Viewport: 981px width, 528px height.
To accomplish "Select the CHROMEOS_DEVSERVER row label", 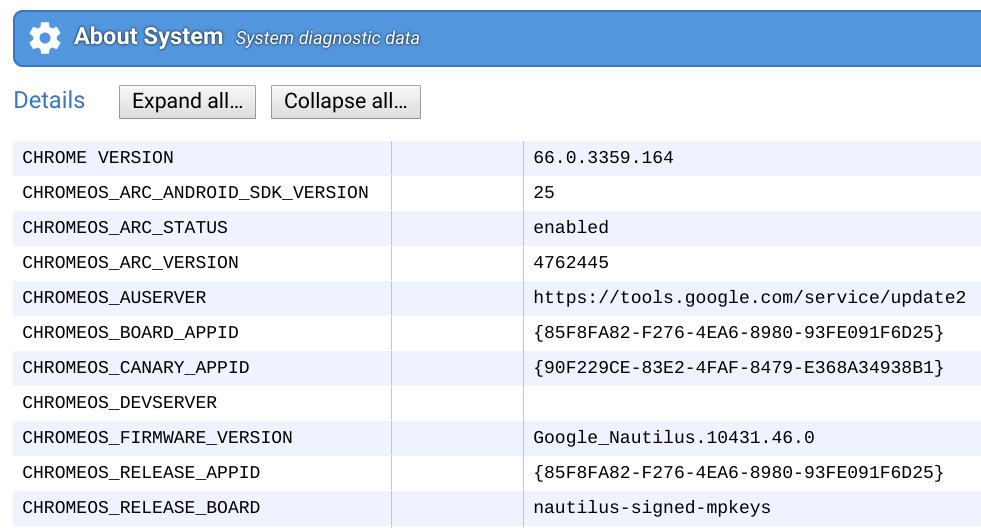I will click(x=119, y=403).
